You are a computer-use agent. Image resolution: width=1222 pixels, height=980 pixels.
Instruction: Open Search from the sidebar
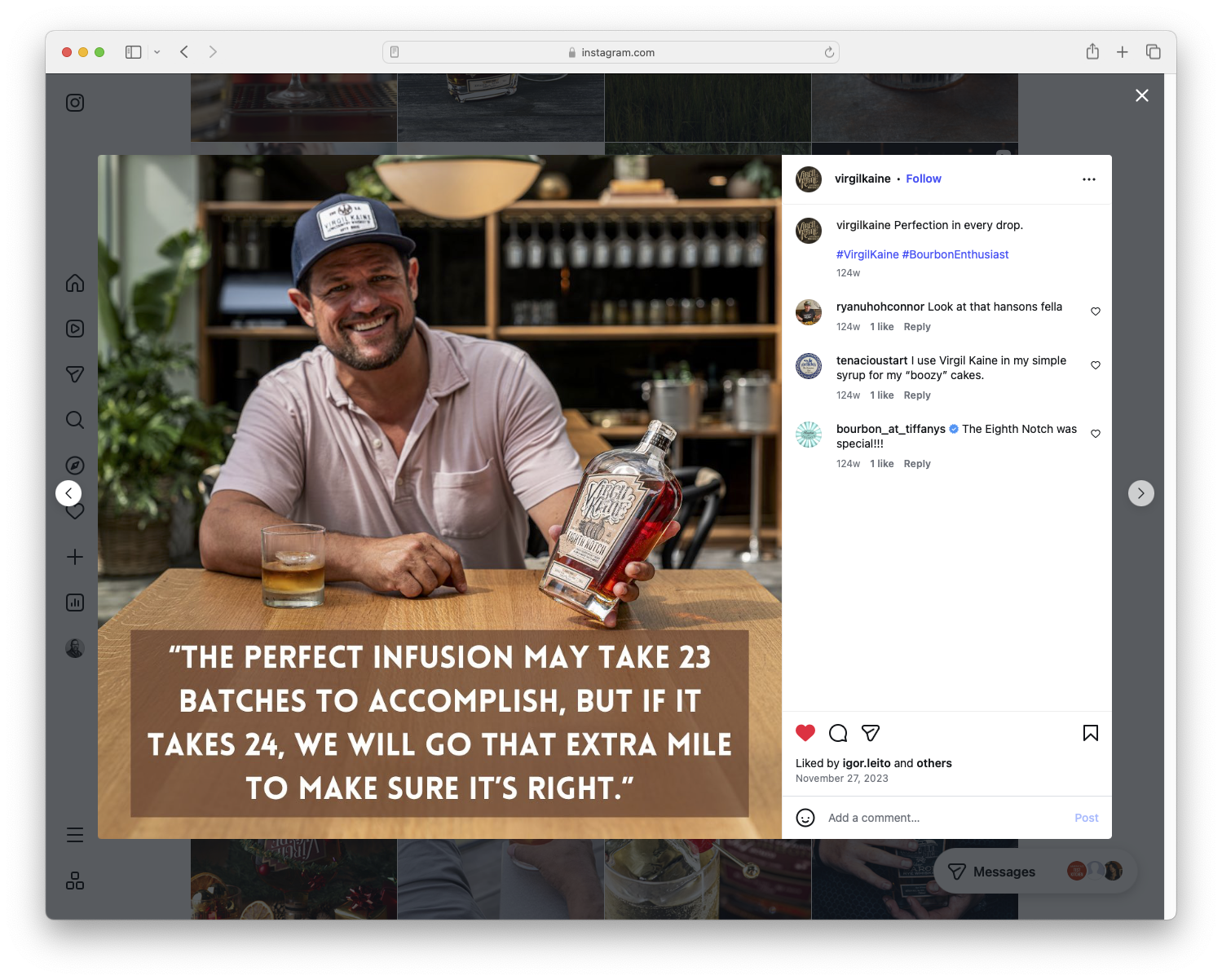coord(74,420)
